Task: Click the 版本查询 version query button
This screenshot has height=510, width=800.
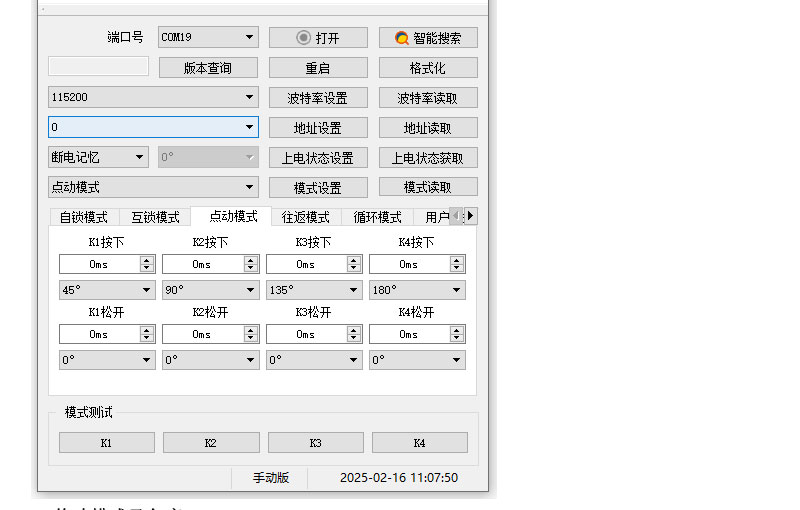Action: [x=208, y=68]
